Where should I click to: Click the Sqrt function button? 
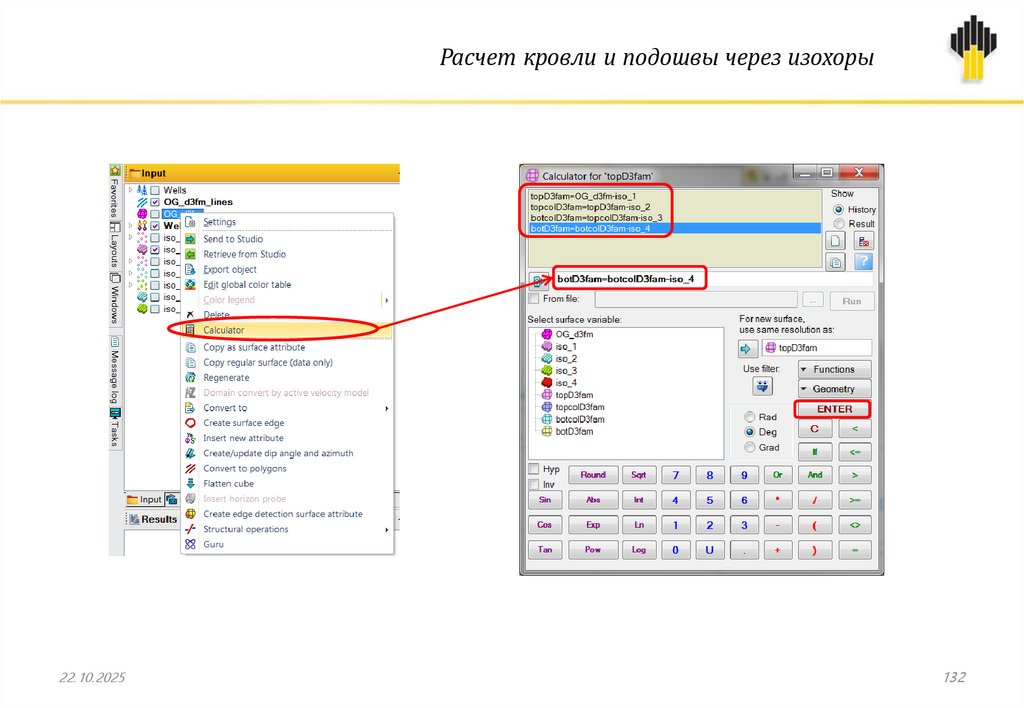point(638,475)
